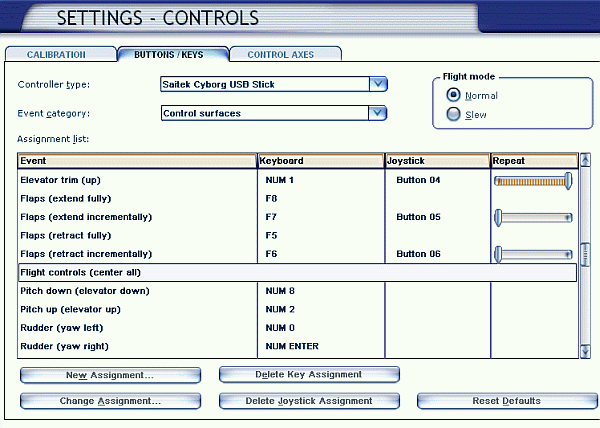
Task: Click the Change Assignment button
Action: tap(110, 401)
